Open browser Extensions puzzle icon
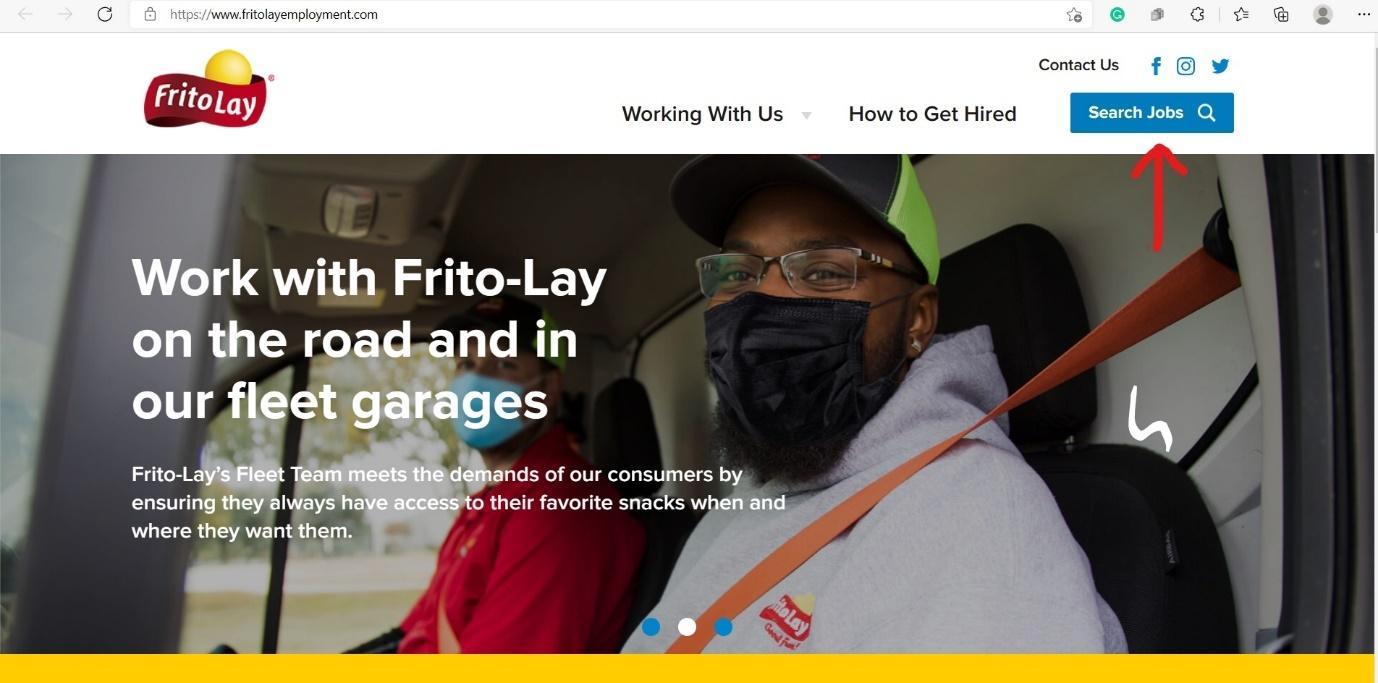The height and width of the screenshot is (683, 1378). [x=1197, y=14]
